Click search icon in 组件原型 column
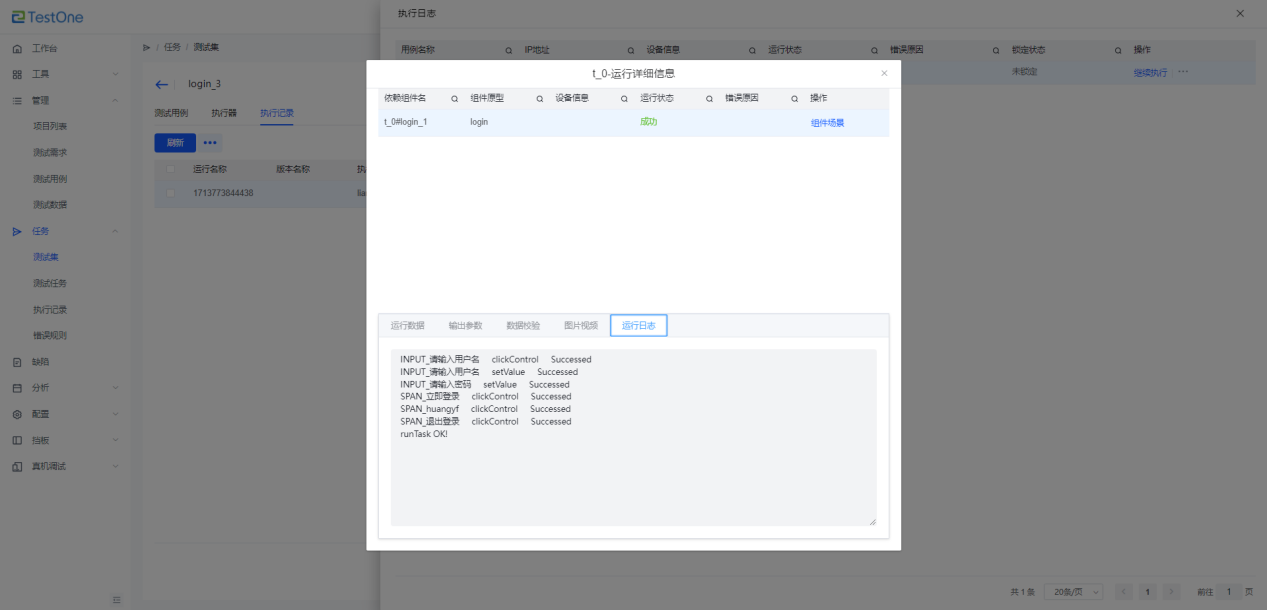Image resolution: width=1267 pixels, height=610 pixels. click(539, 99)
